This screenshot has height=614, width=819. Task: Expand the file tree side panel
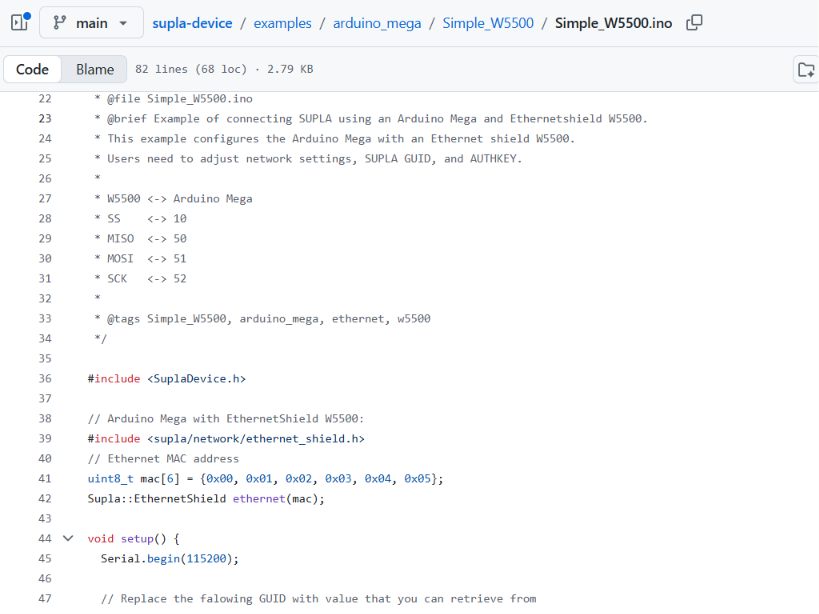click(20, 22)
